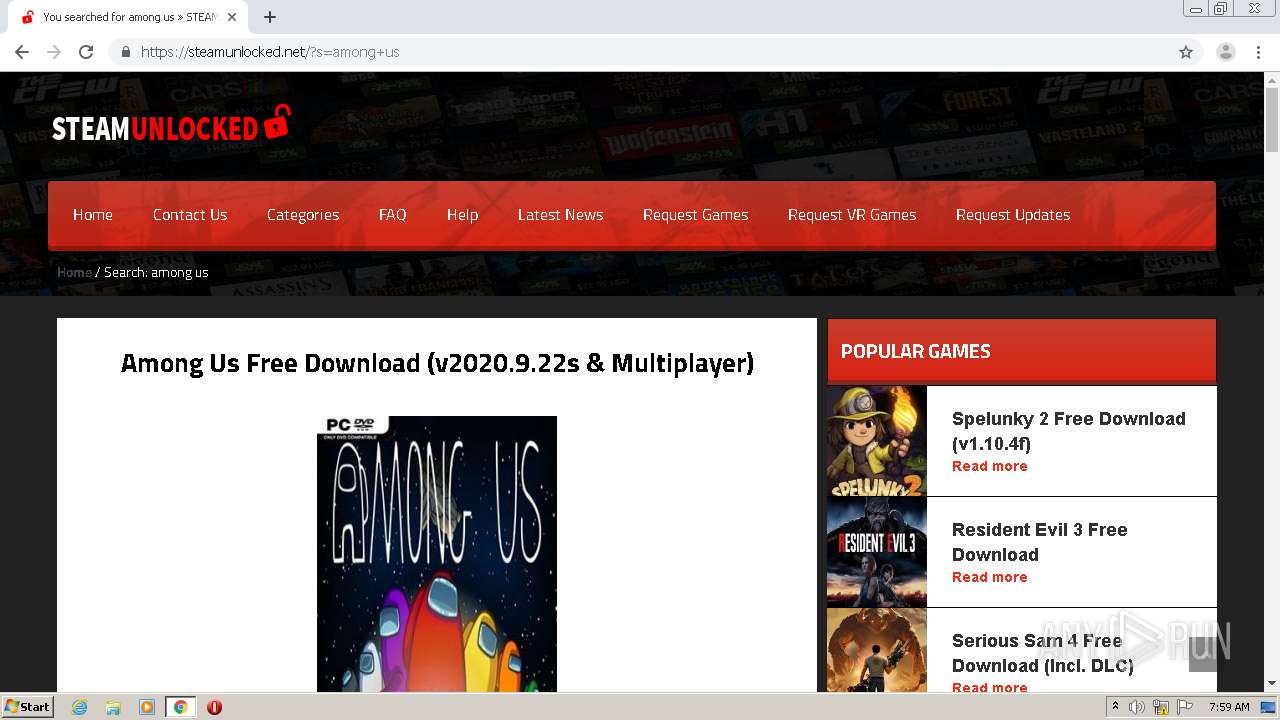Open the FAQ menu item
This screenshot has width=1280, height=720.
[x=392, y=215]
